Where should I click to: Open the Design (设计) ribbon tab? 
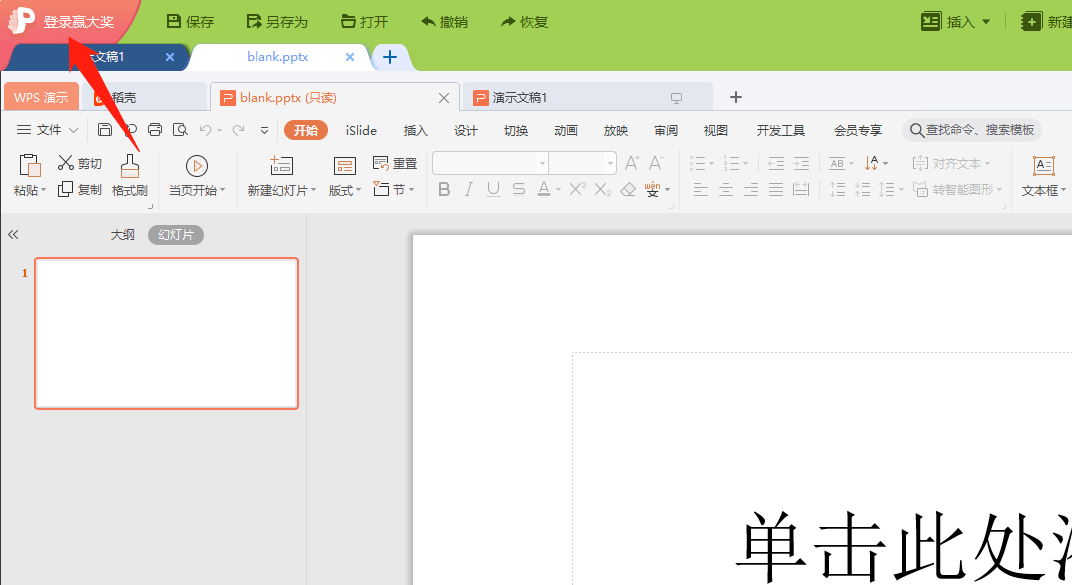coord(466,130)
